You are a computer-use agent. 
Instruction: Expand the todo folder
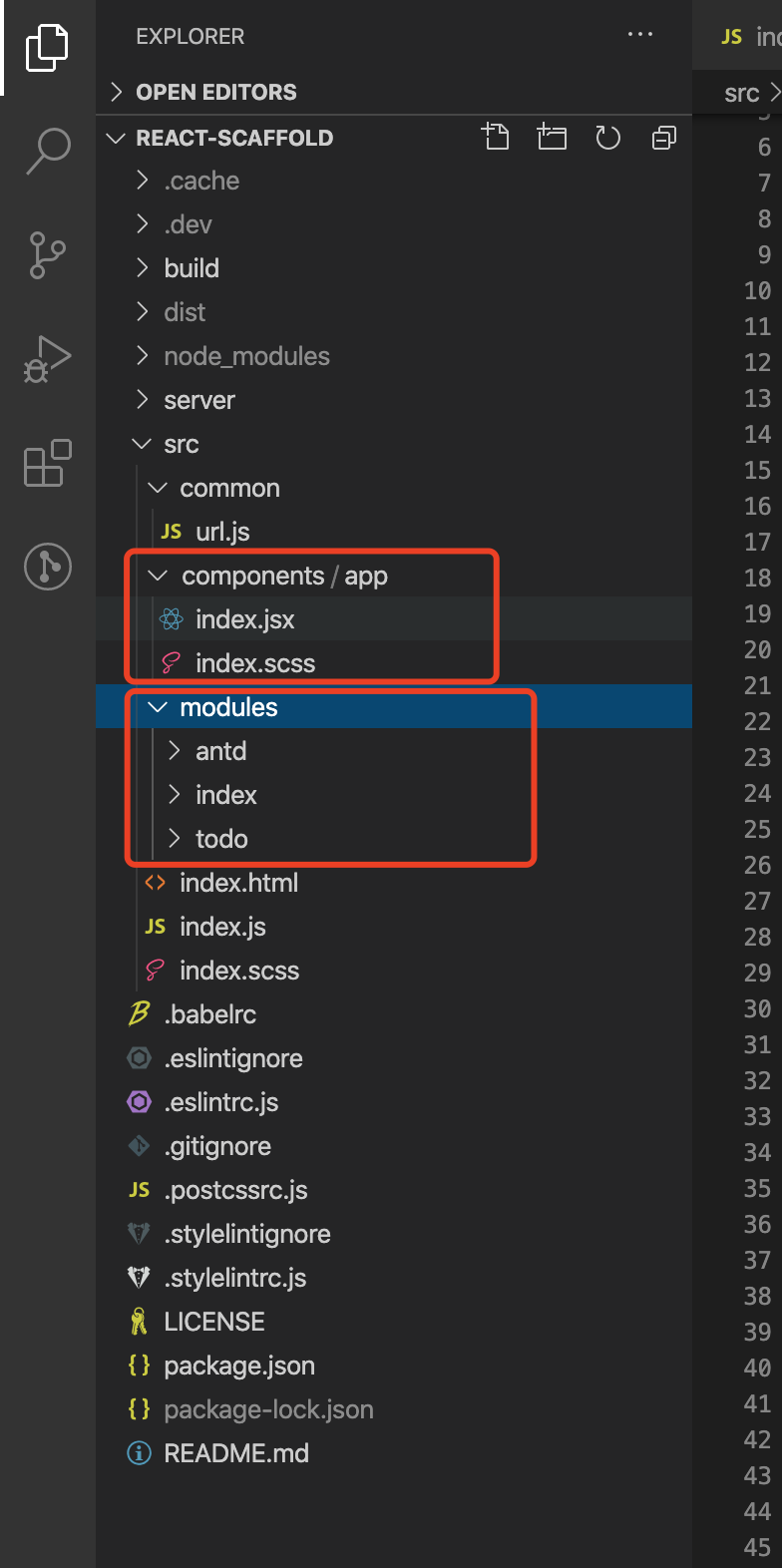[x=220, y=839]
